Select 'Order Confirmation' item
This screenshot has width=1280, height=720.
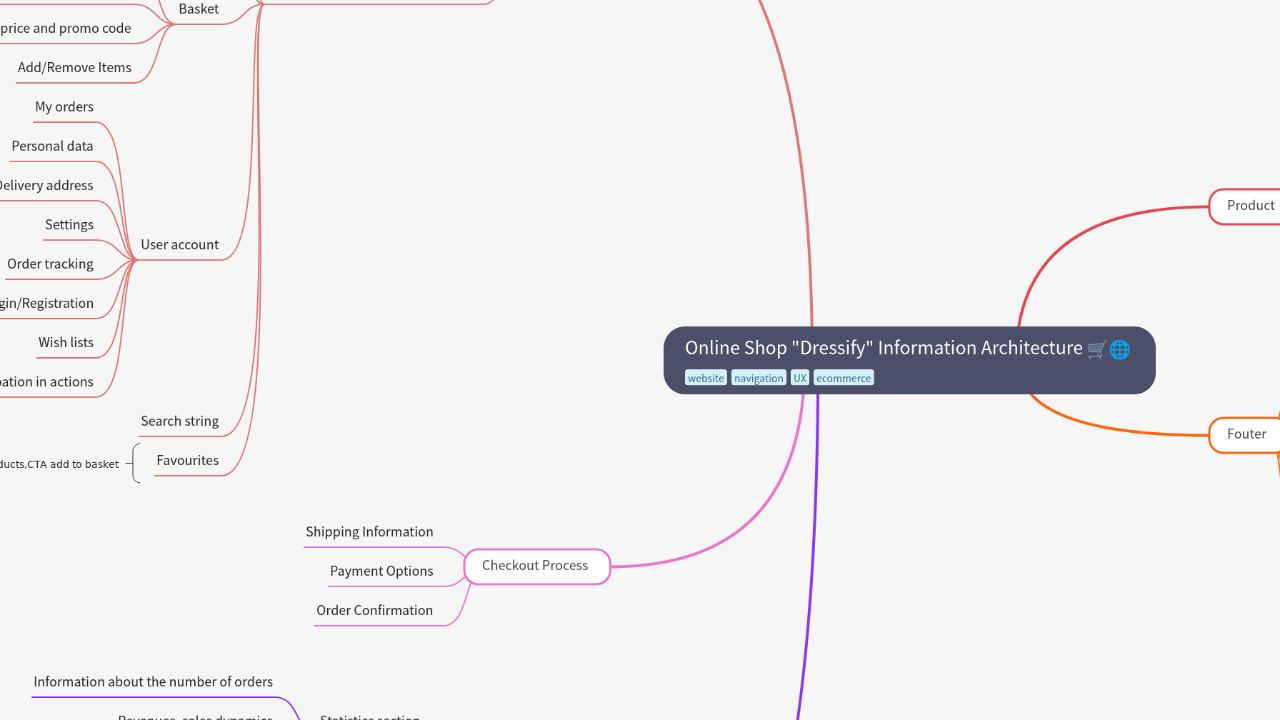374,610
